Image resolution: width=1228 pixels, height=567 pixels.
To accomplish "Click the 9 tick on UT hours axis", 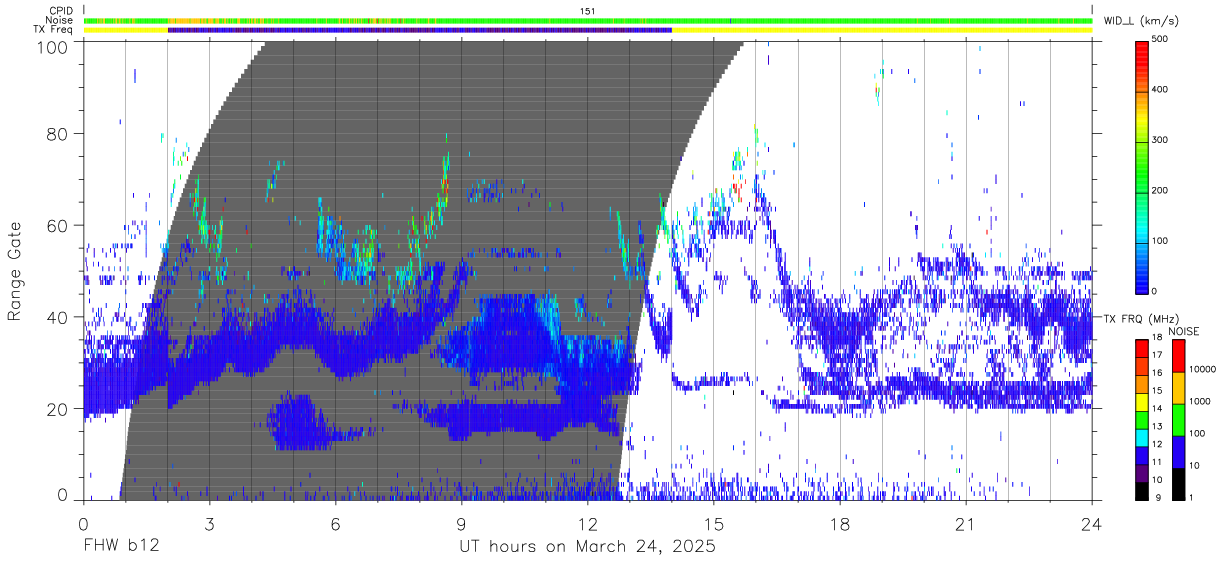I will (461, 524).
